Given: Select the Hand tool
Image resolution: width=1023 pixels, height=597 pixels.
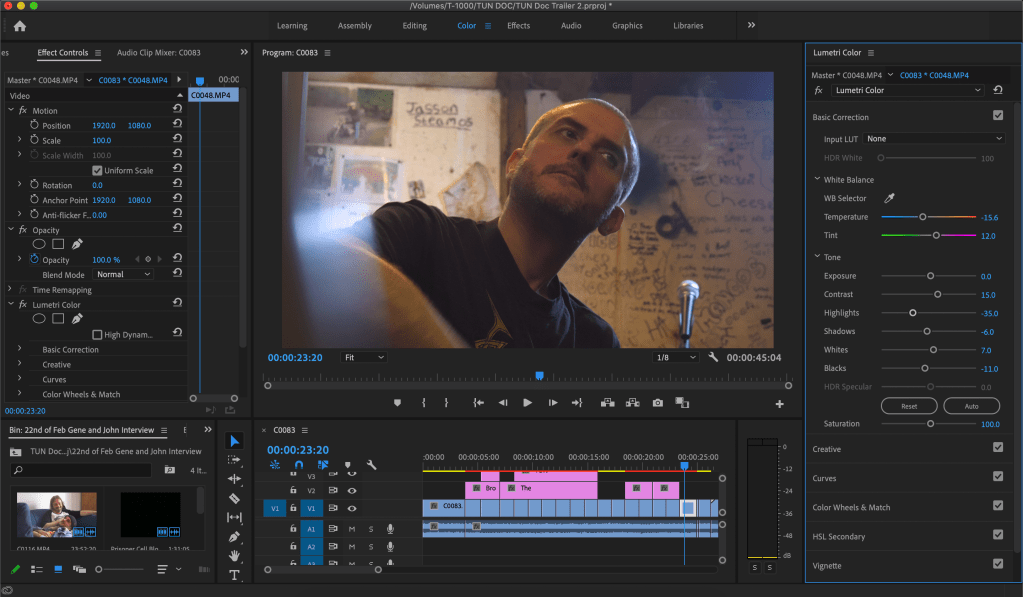Looking at the screenshot, I should (234, 555).
